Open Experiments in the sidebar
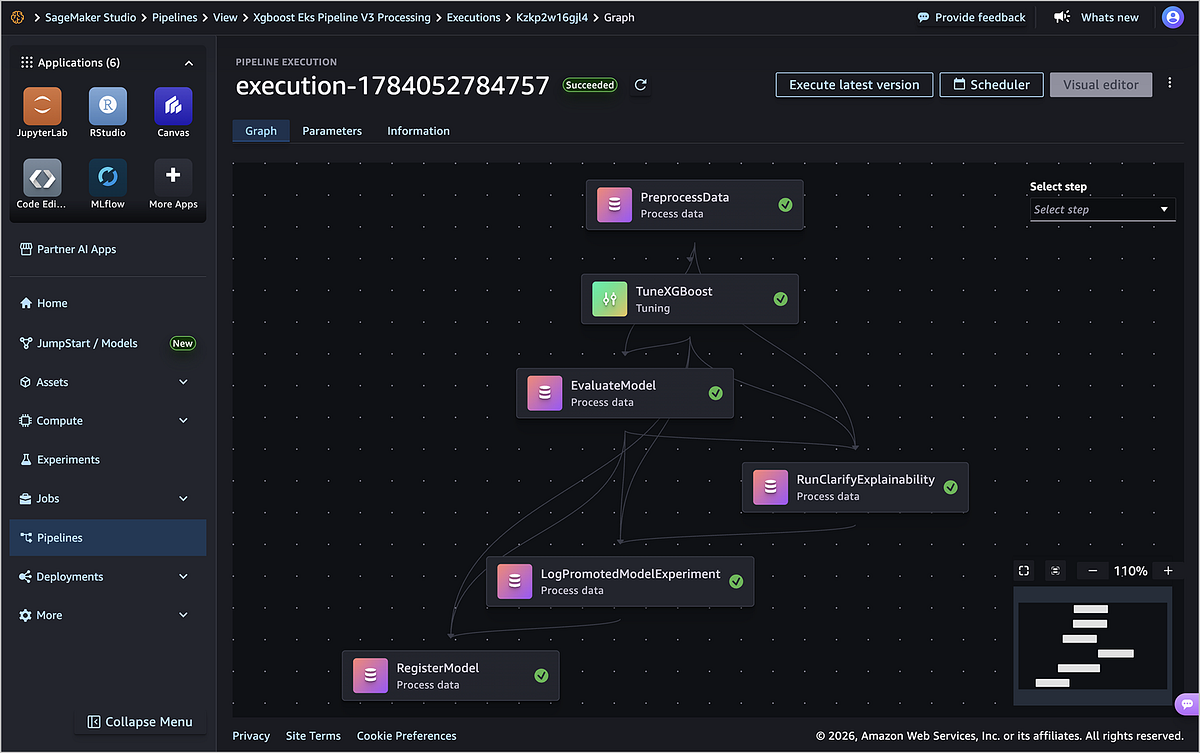The image size is (1200, 753). click(108, 460)
